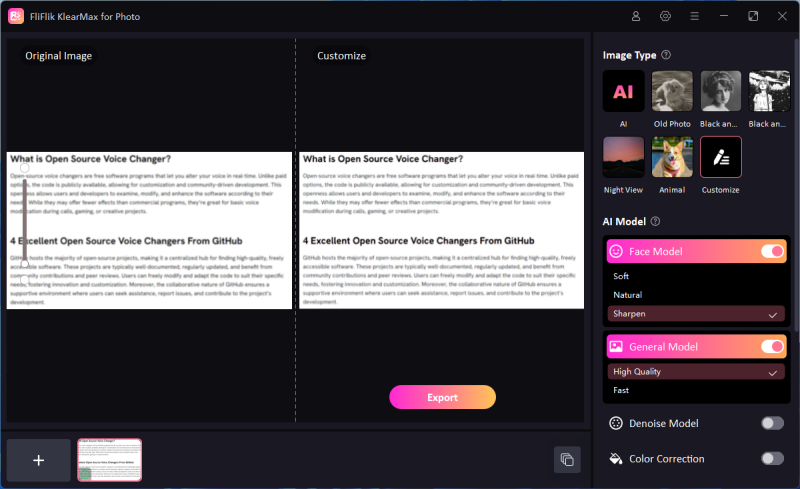Click the batch copy icon near thumbnails
Viewport: 800px width, 489px height.
click(x=566, y=459)
